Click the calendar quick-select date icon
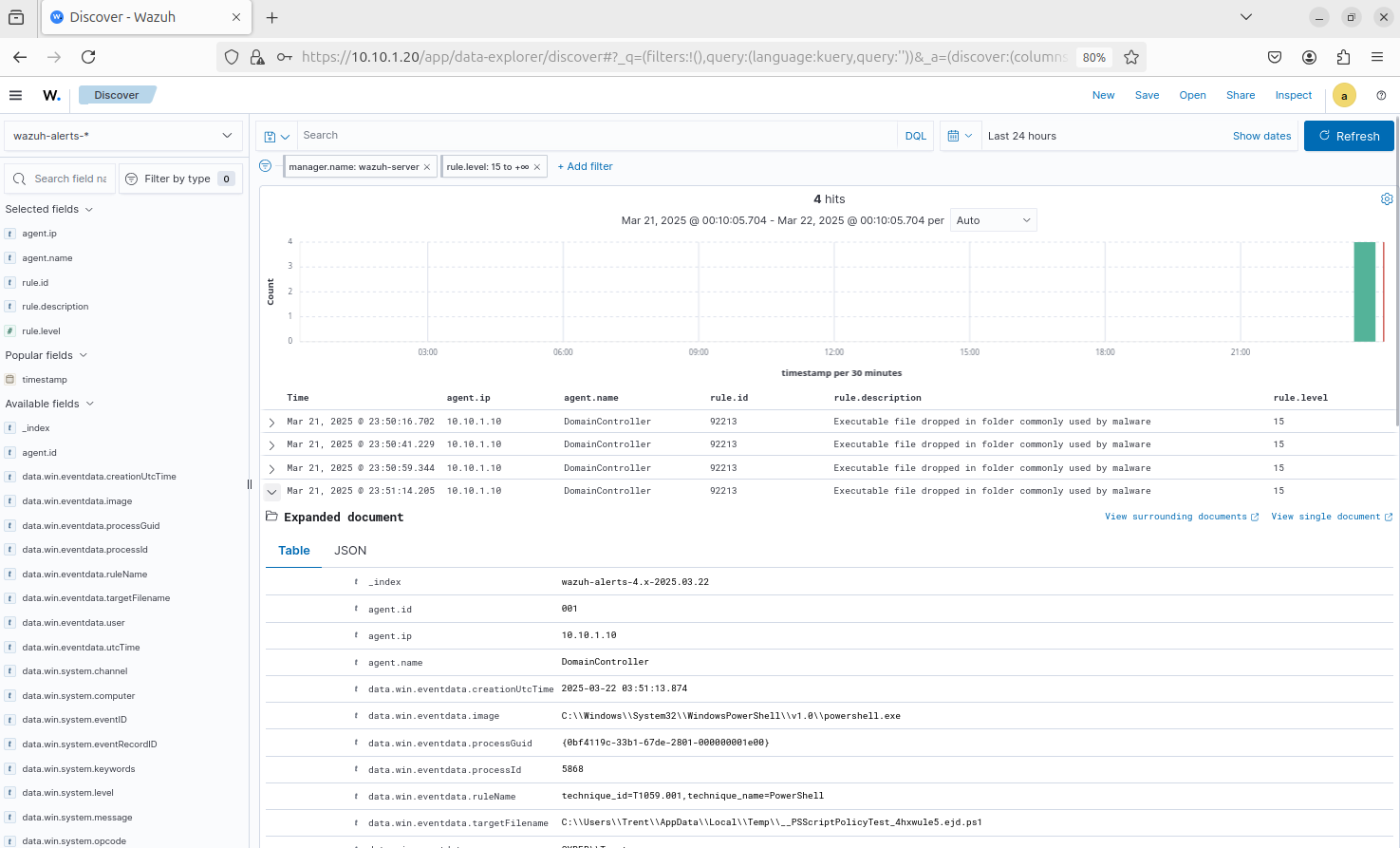Screen dimensions: 1400x848 click(960, 136)
